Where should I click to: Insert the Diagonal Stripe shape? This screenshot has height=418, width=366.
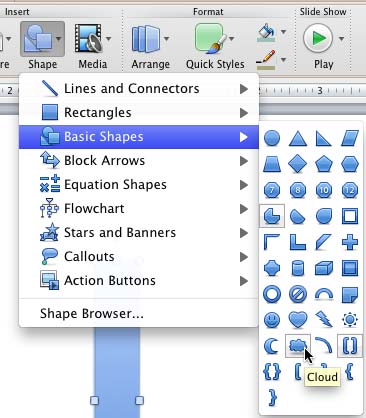coord(323,242)
